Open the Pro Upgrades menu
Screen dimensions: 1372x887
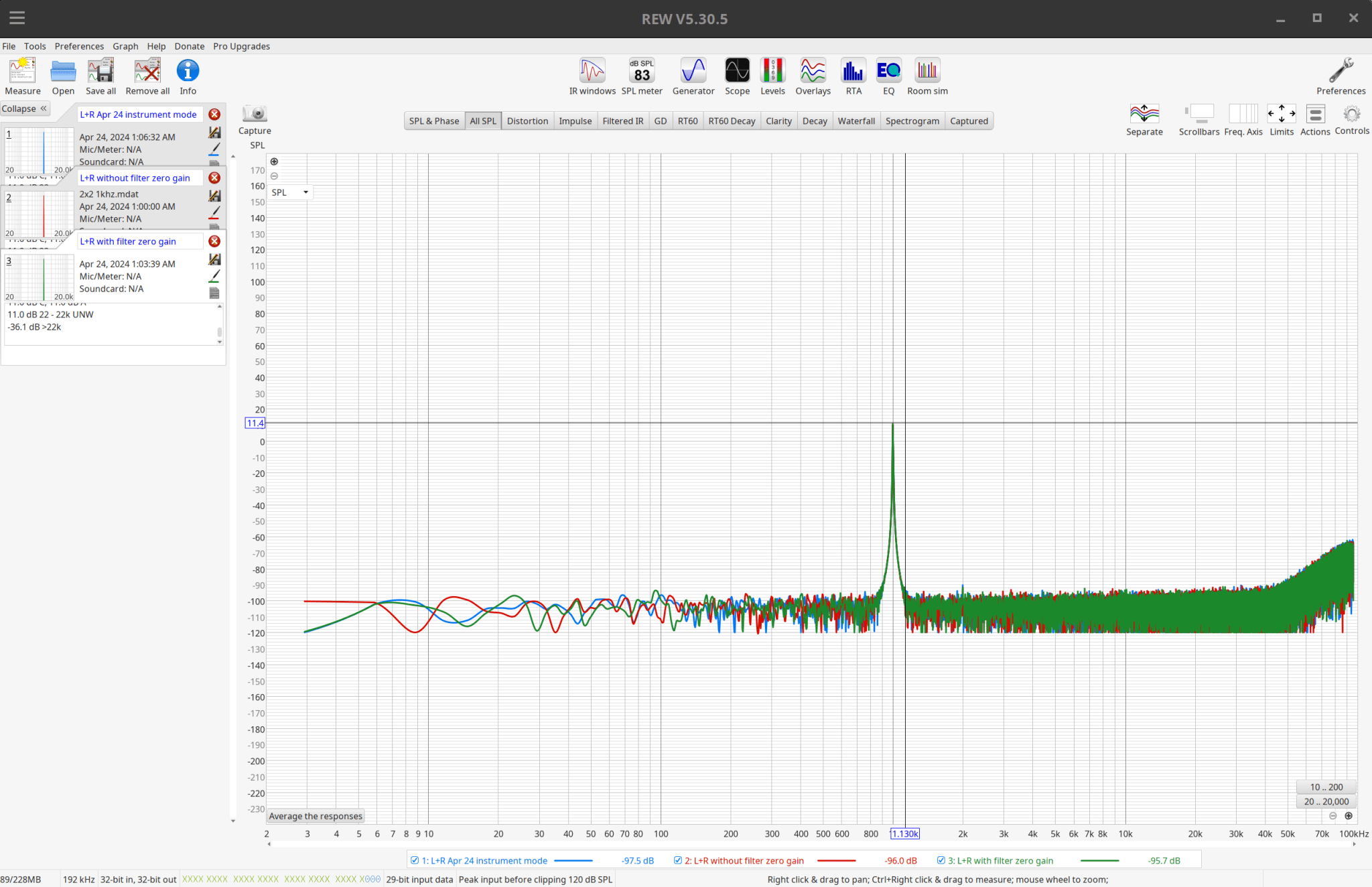(241, 46)
